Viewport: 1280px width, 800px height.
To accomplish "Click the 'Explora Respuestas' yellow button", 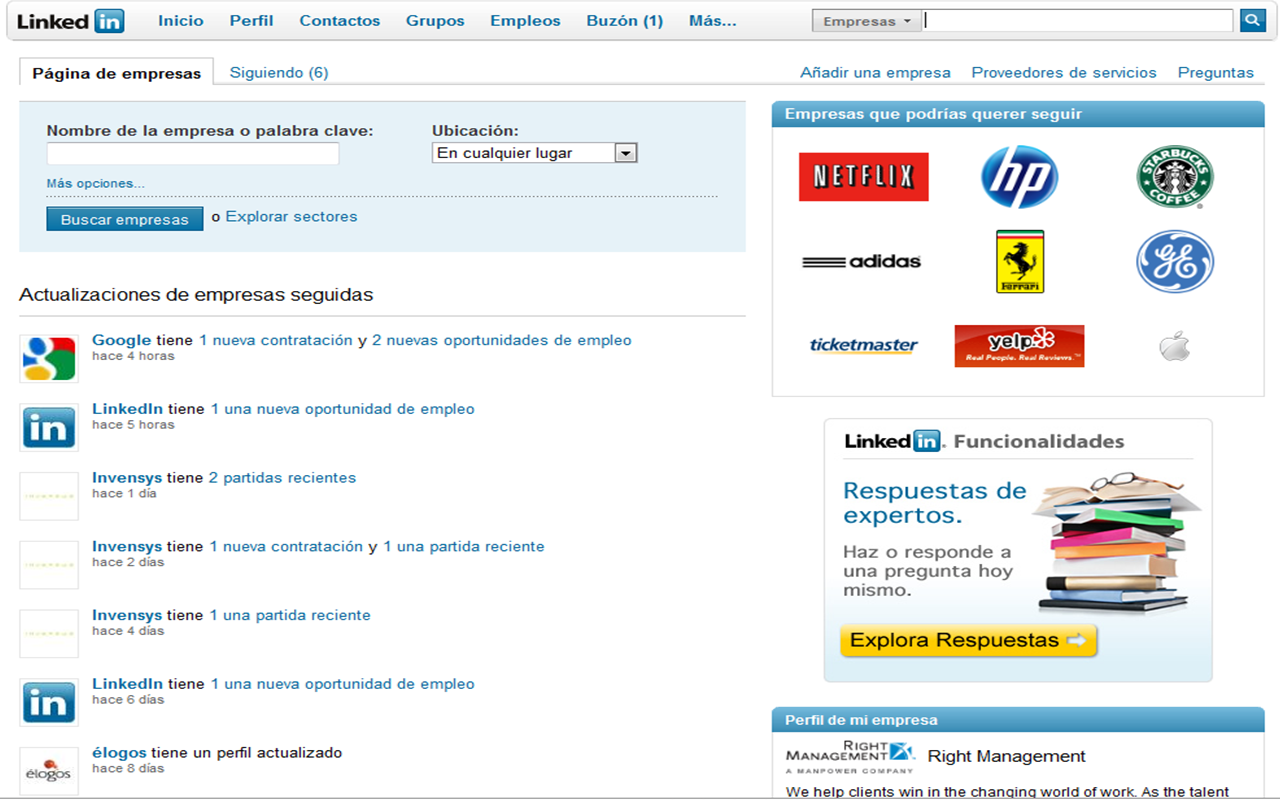I will pos(968,640).
